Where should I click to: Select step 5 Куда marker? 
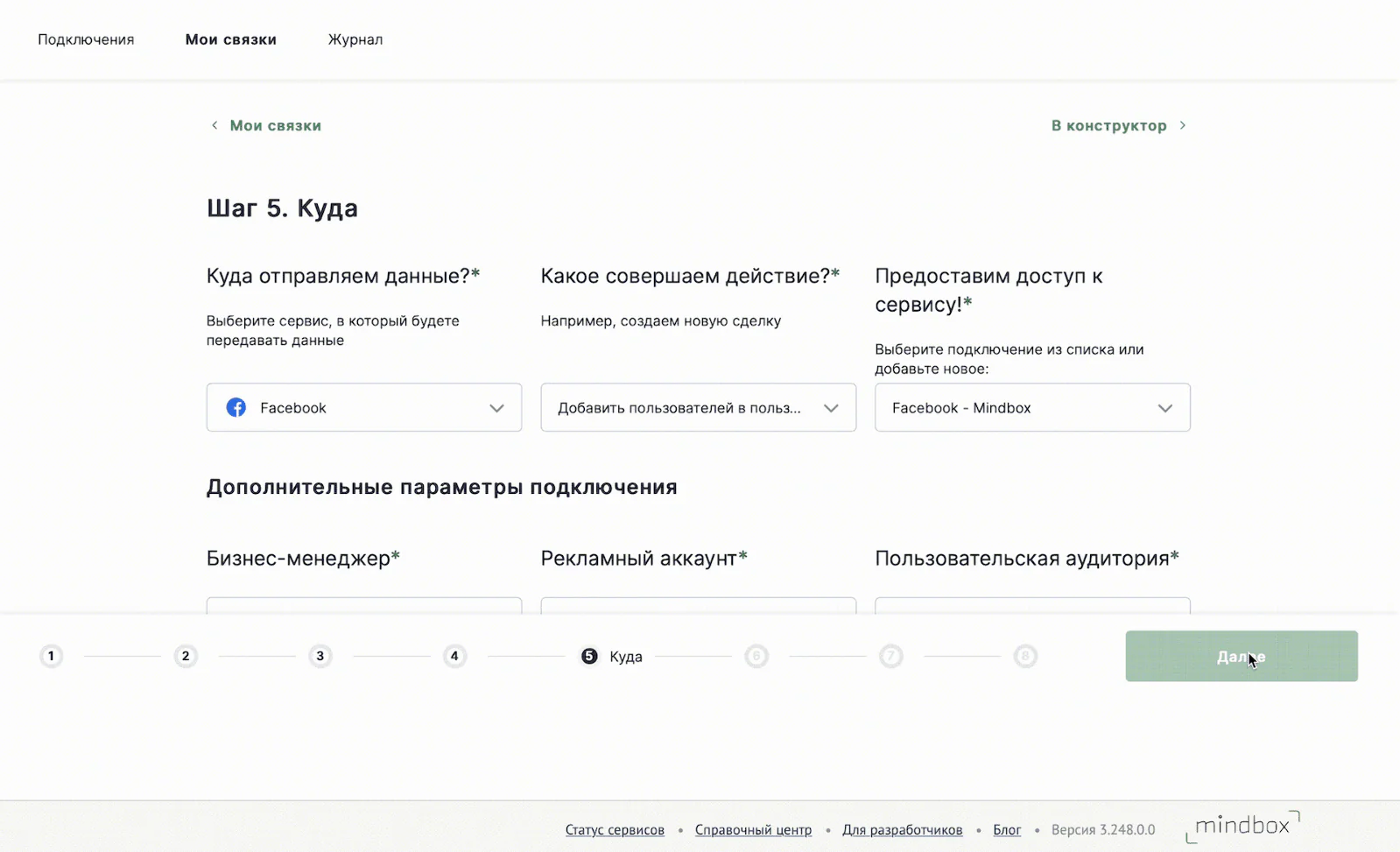tap(589, 656)
